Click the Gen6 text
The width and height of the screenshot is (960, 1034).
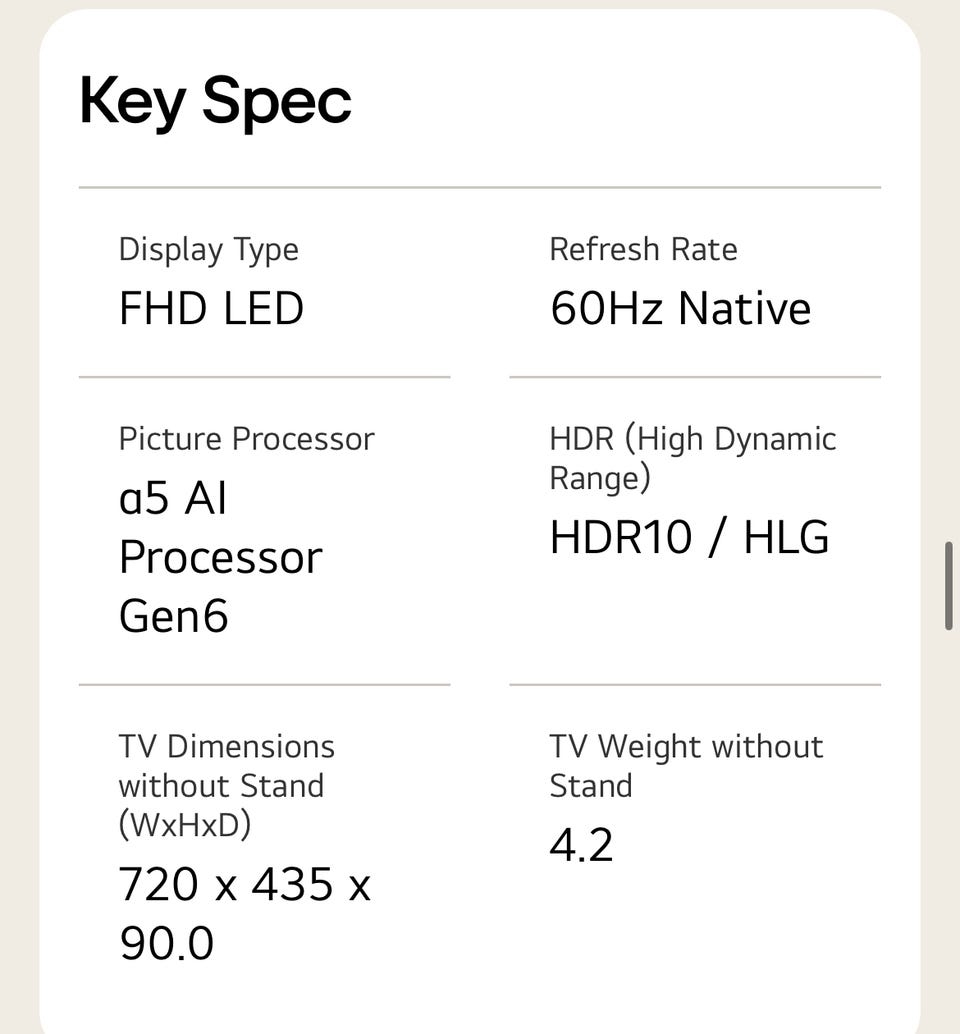click(173, 615)
